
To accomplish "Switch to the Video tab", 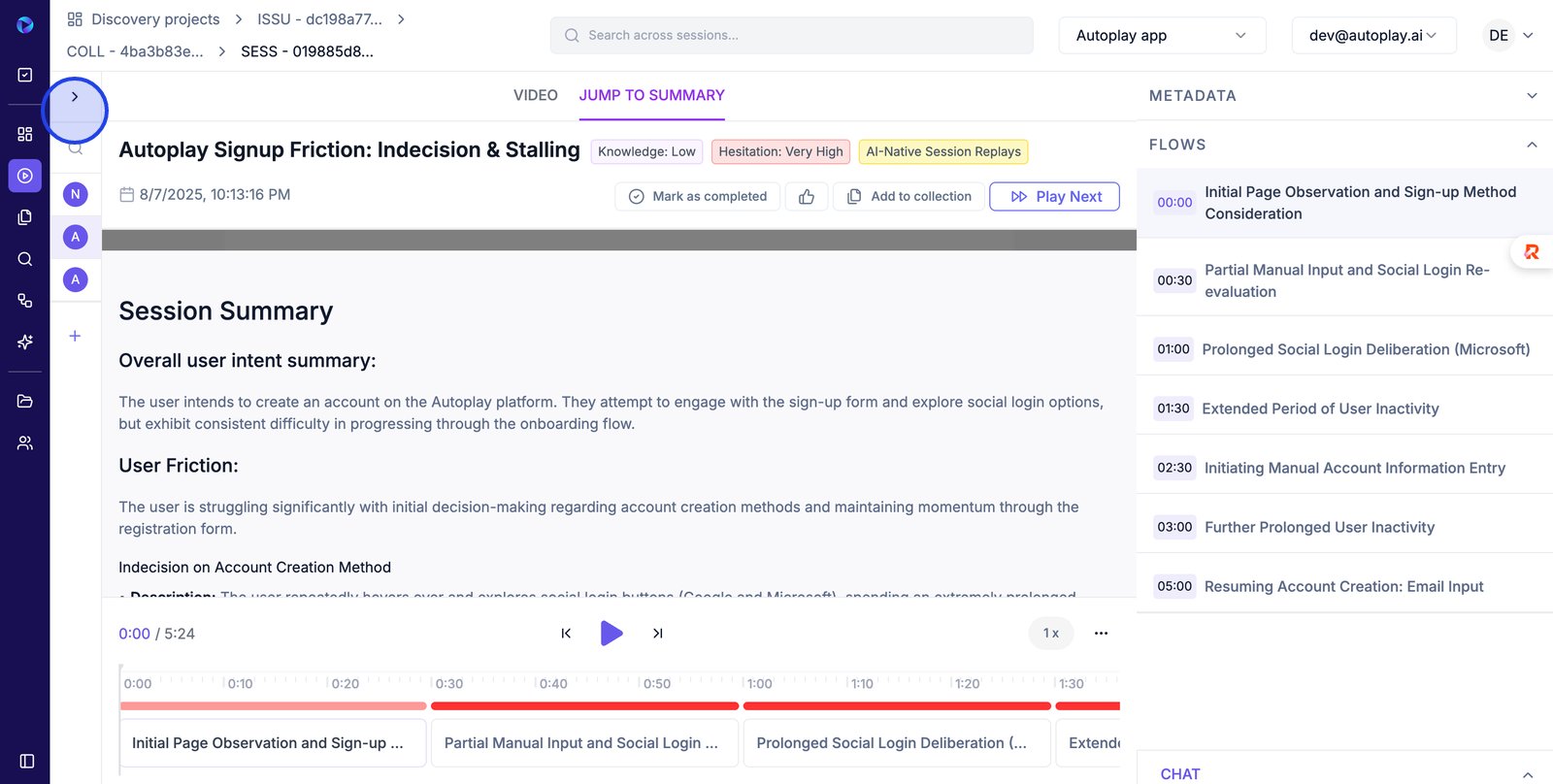I will [535, 95].
